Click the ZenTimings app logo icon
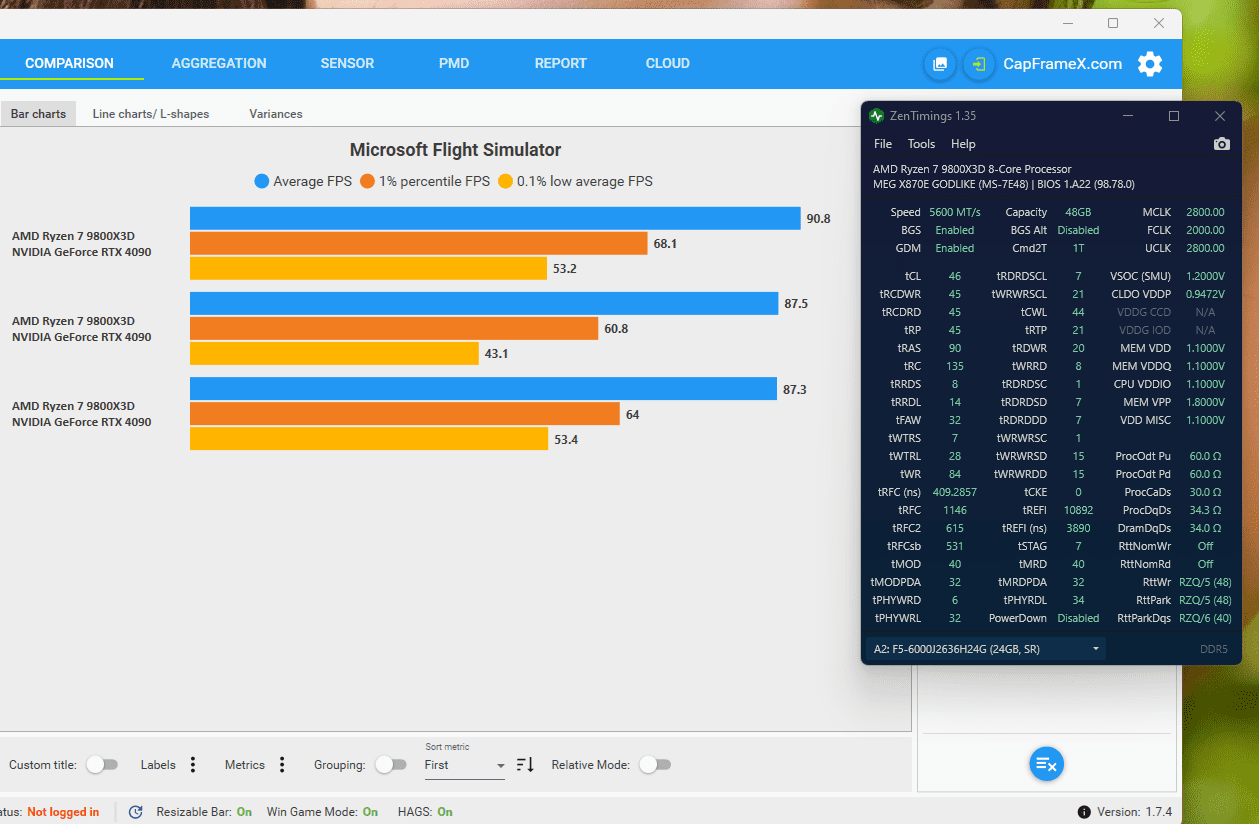 click(877, 116)
